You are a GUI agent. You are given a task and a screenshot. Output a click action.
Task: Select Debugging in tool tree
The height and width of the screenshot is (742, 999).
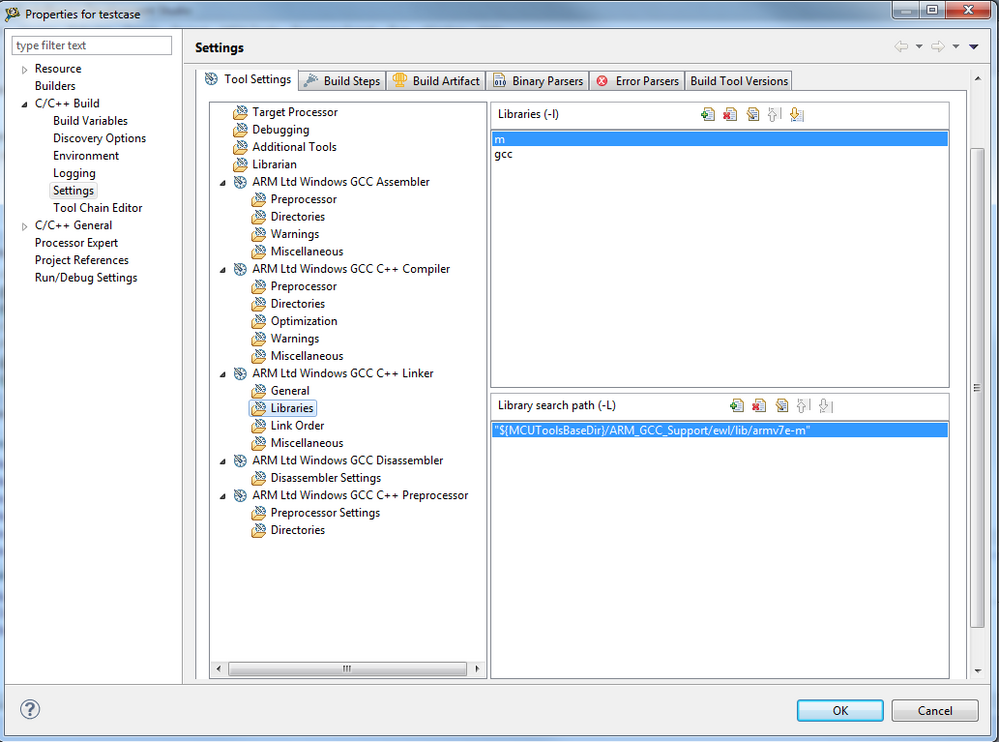tap(280, 129)
